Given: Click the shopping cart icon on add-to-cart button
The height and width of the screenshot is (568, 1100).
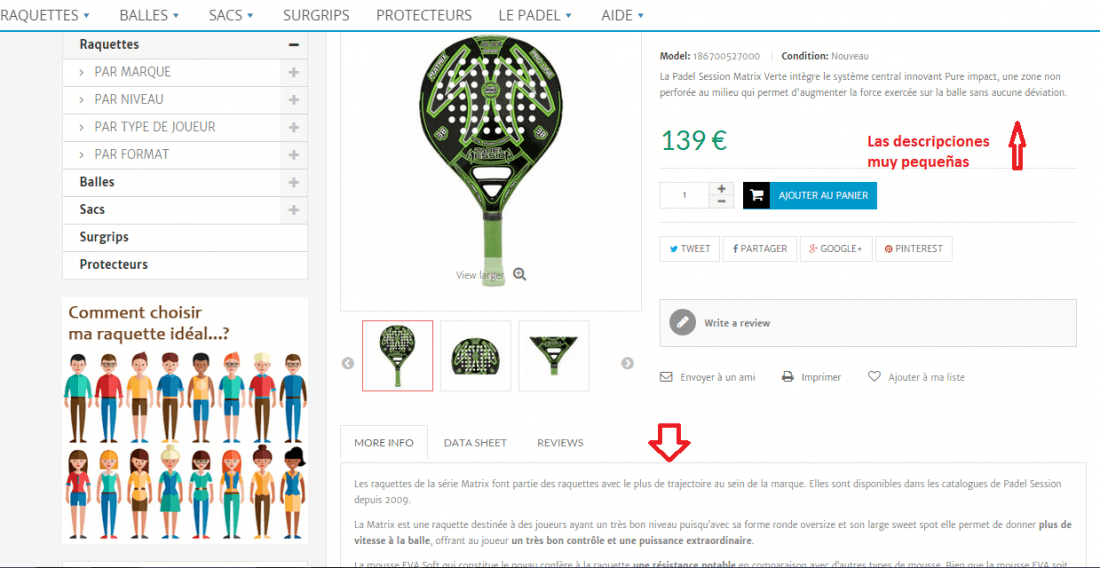Looking at the screenshot, I should pos(756,196).
